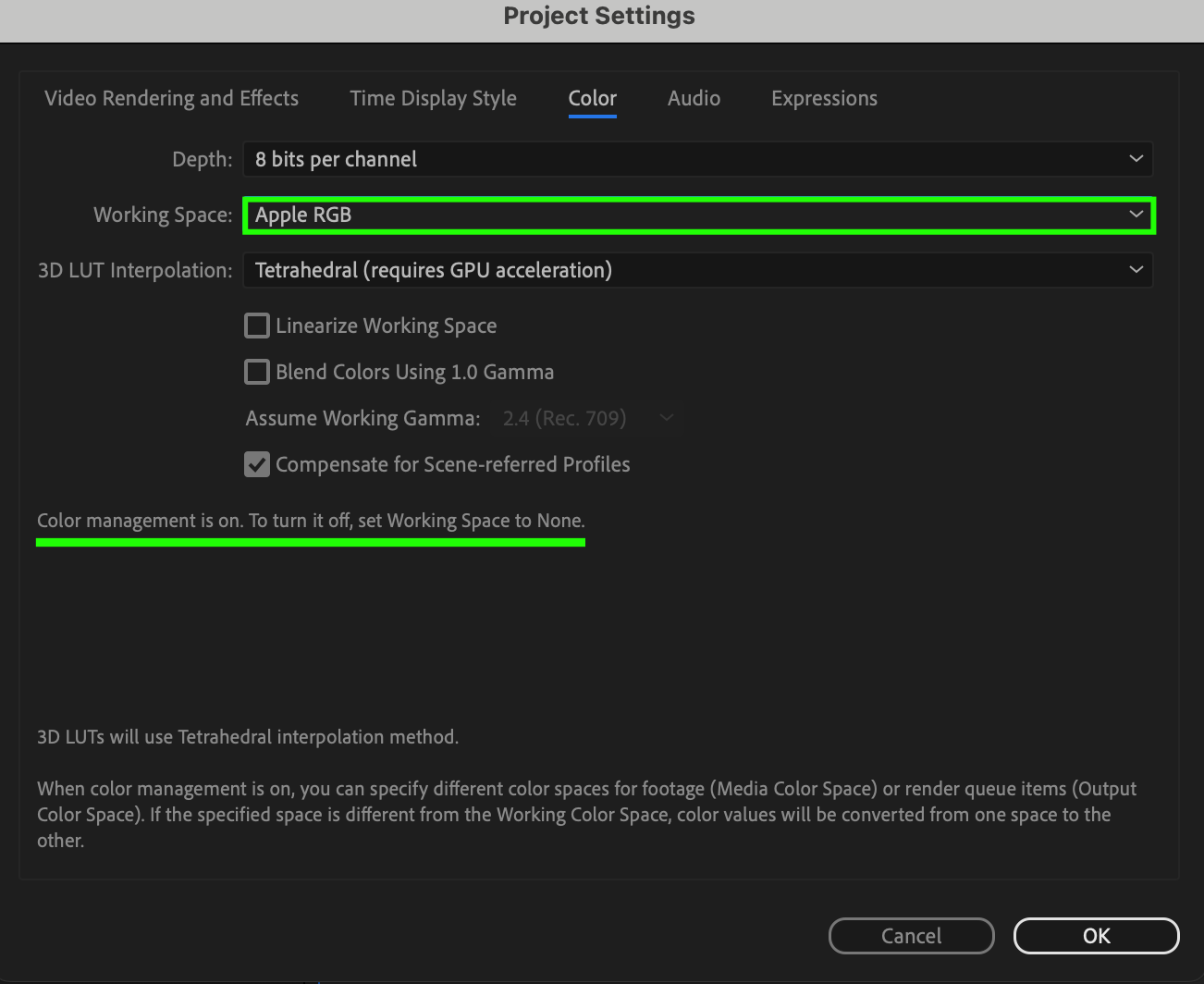Go to the Audio tab
Screen dimensions: 1204x984
tap(694, 98)
